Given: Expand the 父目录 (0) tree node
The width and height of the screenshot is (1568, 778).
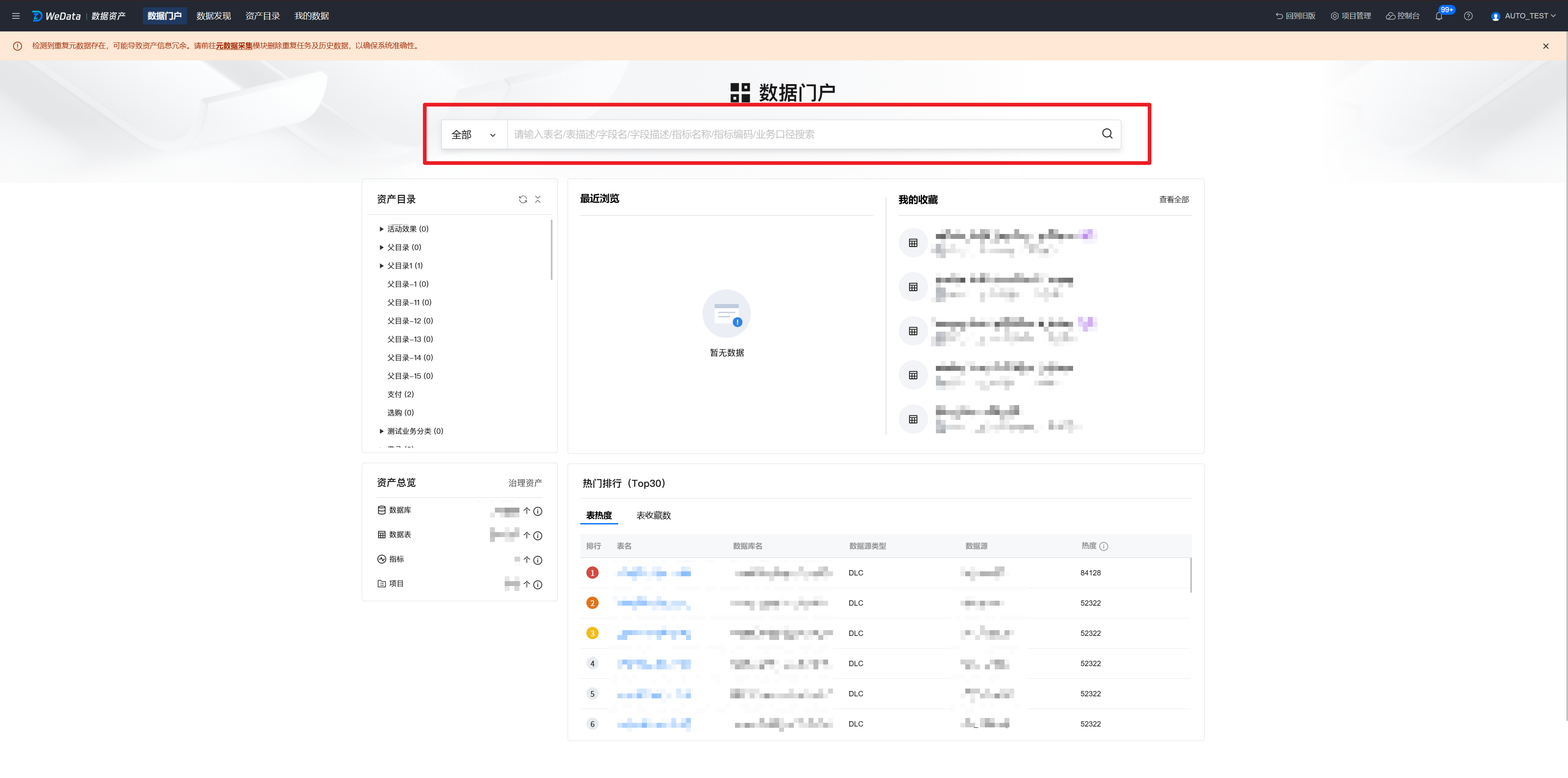Looking at the screenshot, I should pos(382,247).
